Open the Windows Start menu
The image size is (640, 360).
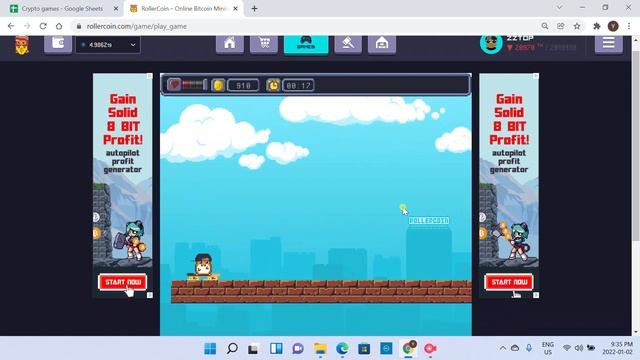[x=210, y=349]
